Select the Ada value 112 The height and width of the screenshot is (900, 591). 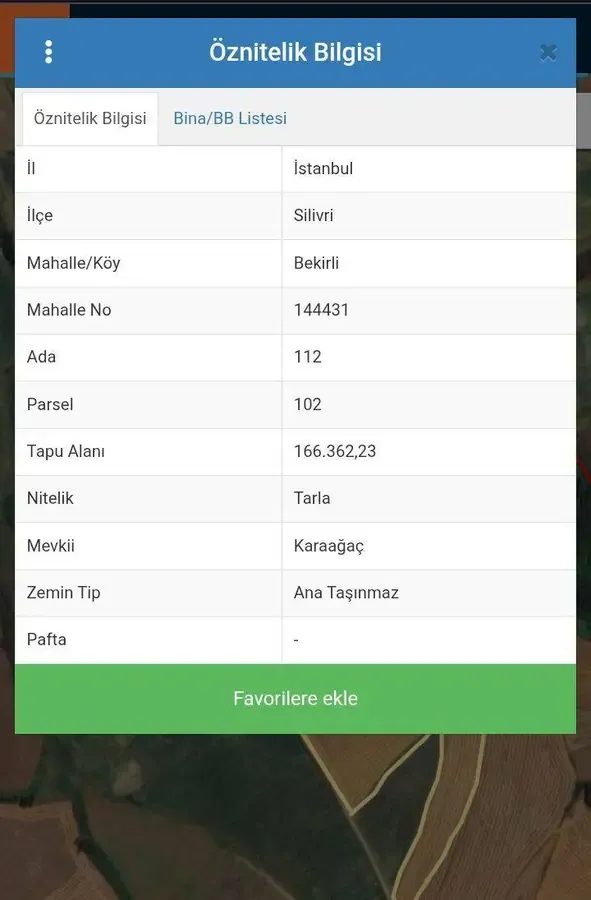tap(308, 357)
